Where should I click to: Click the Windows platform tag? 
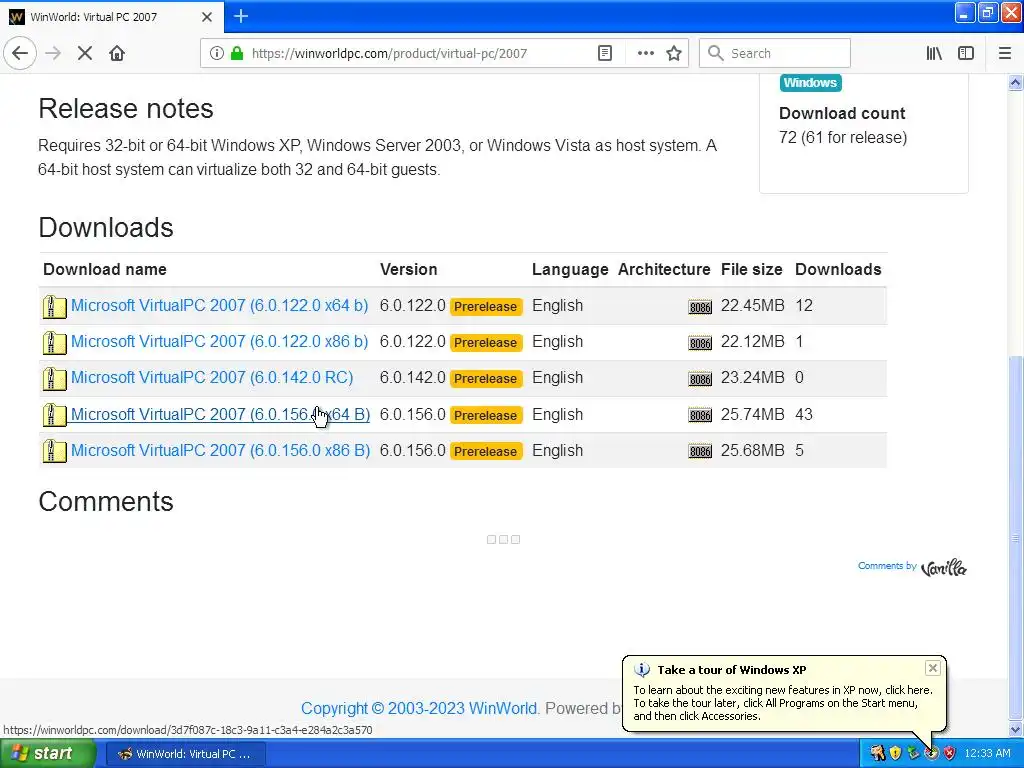point(810,83)
